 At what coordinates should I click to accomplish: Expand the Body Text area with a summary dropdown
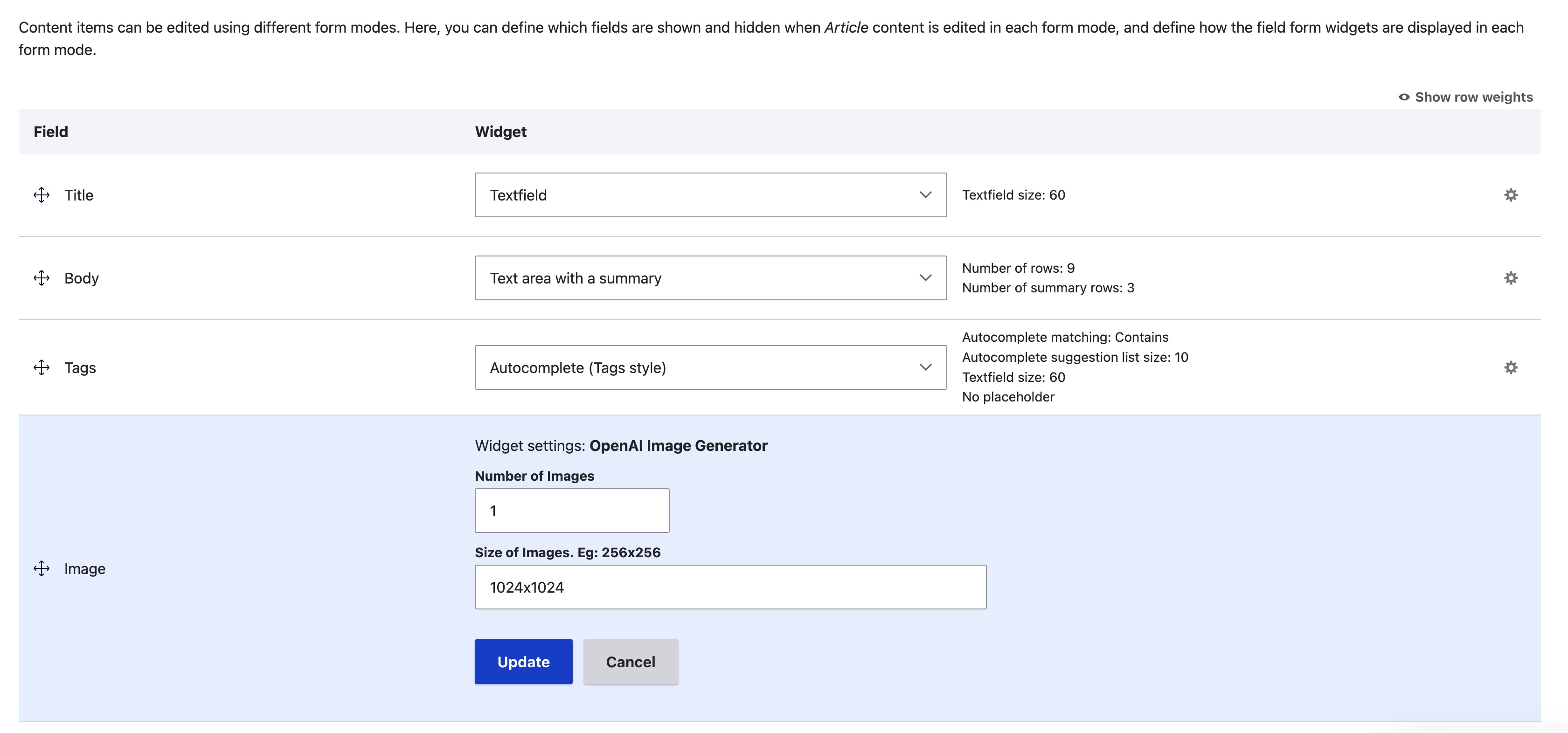pos(710,278)
